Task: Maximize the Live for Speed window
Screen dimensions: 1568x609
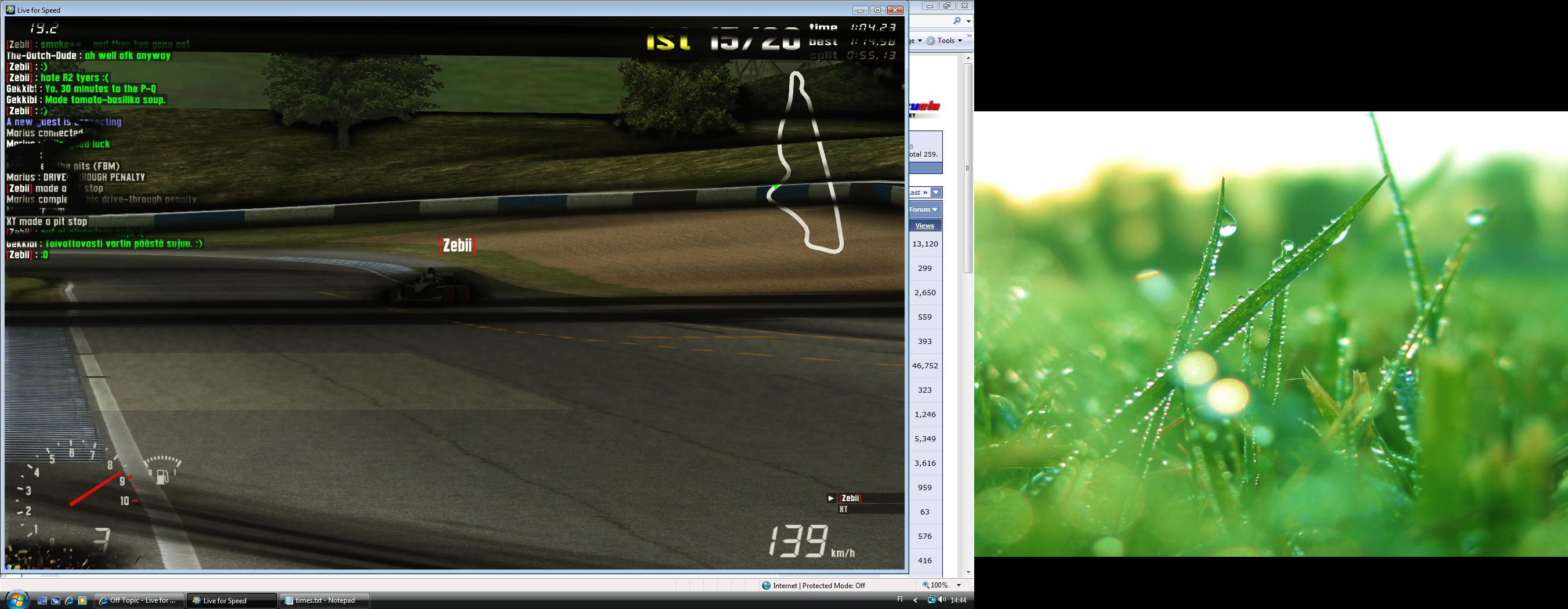Action: coord(877,10)
